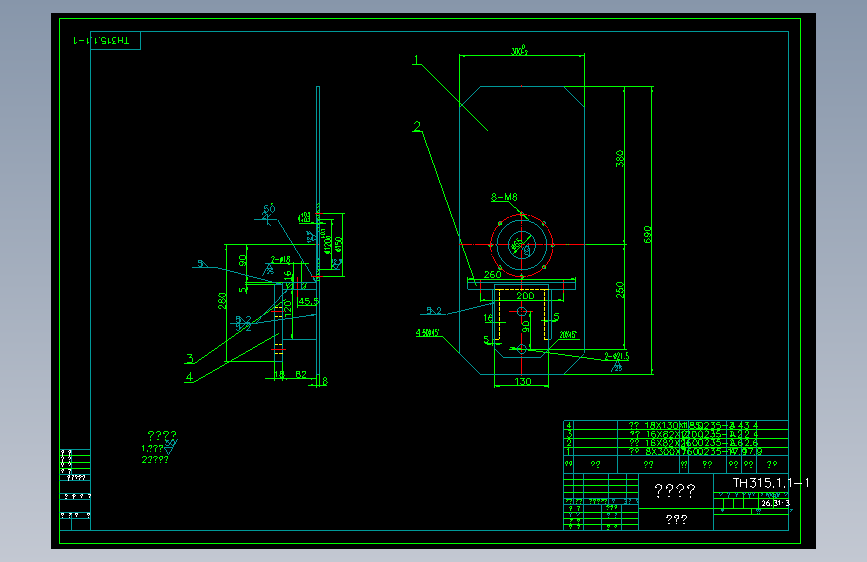Select the 2-φ21.5 hole callout

point(617,356)
